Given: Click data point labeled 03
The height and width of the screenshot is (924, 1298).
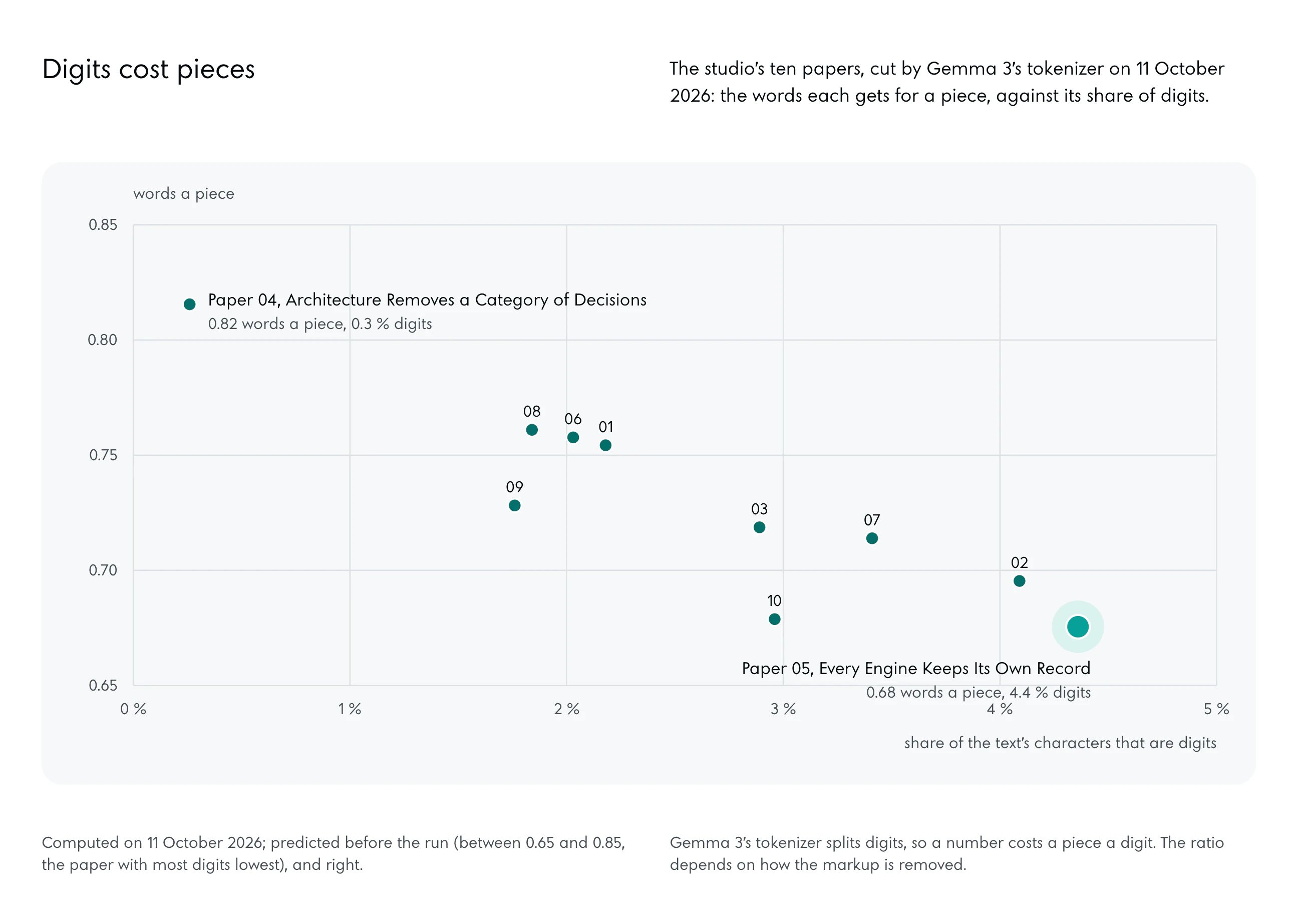Looking at the screenshot, I should tap(759, 527).
